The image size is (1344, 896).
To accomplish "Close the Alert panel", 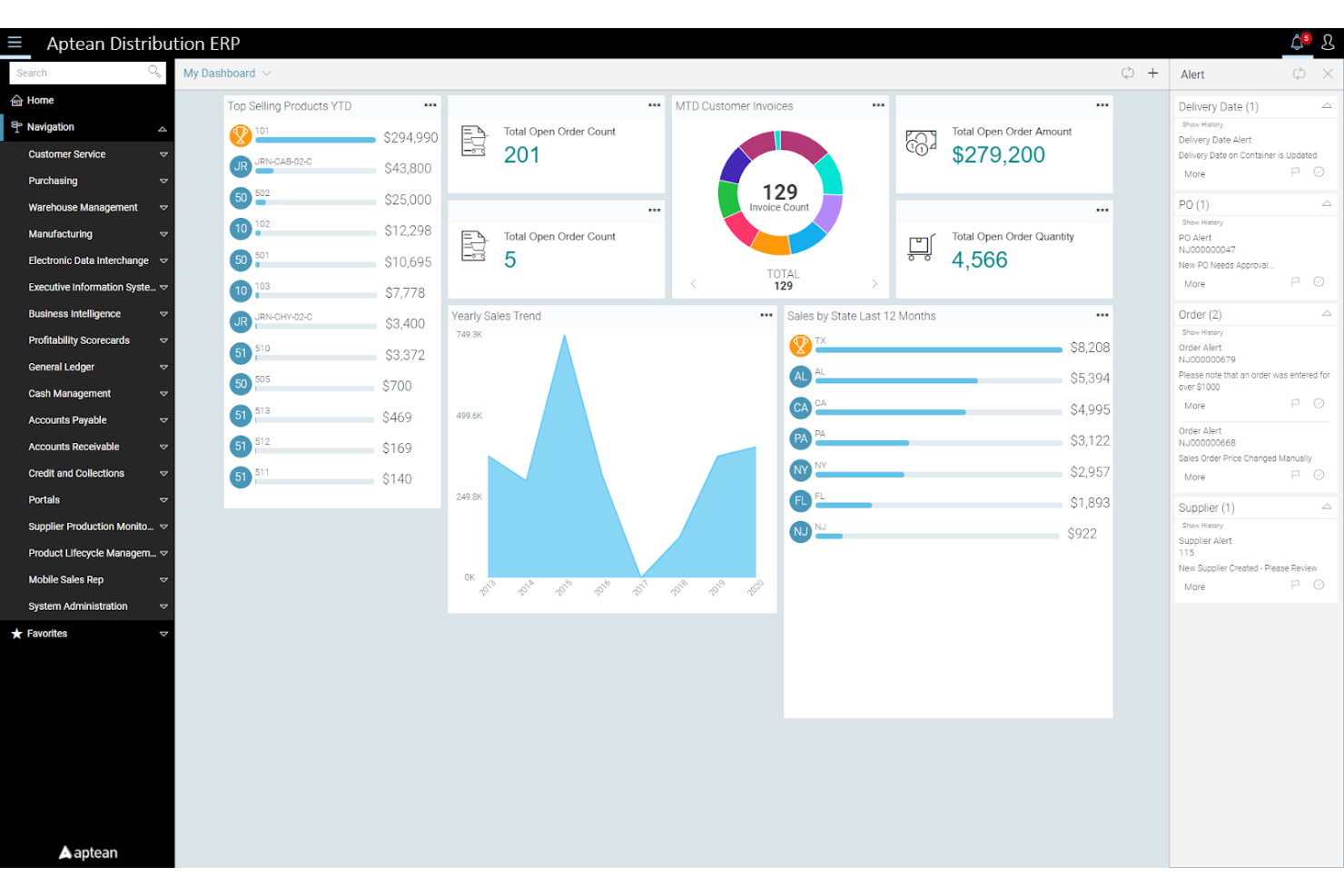I will (x=1328, y=74).
